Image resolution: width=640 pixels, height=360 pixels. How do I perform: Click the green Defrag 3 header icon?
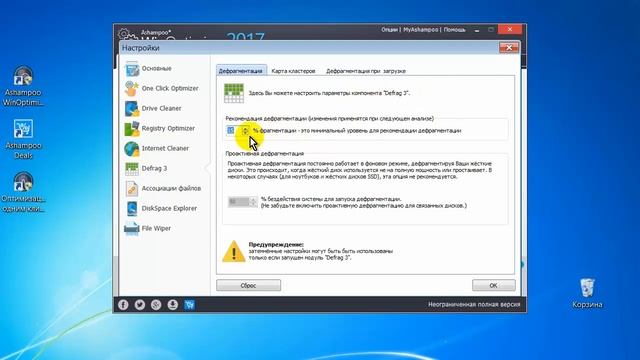coord(234,93)
